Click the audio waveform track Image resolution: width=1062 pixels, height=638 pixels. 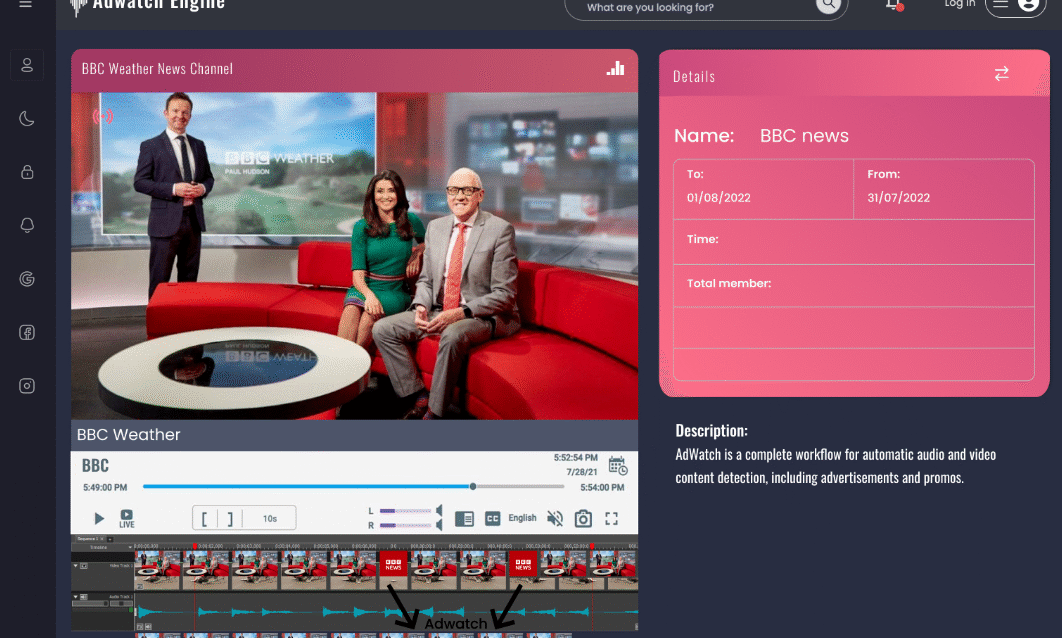pyautogui.click(x=386, y=612)
